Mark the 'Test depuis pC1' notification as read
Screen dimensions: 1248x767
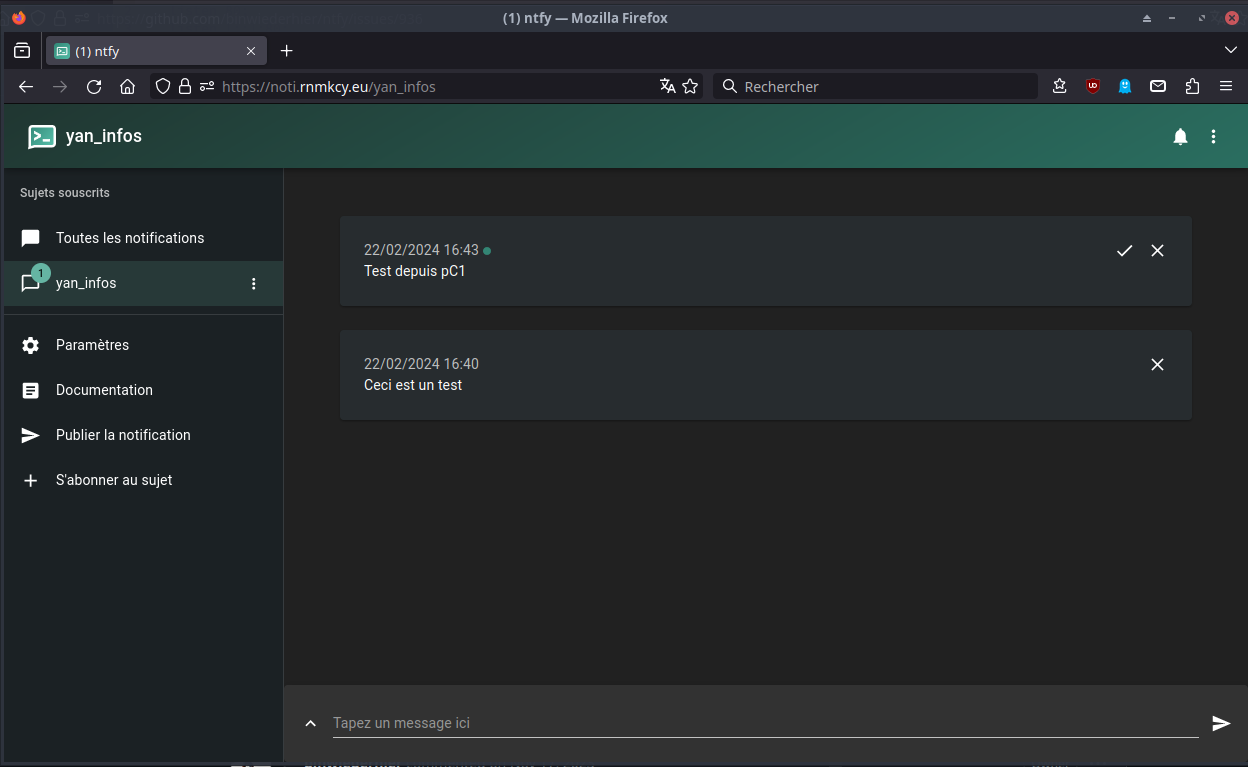click(x=1124, y=251)
